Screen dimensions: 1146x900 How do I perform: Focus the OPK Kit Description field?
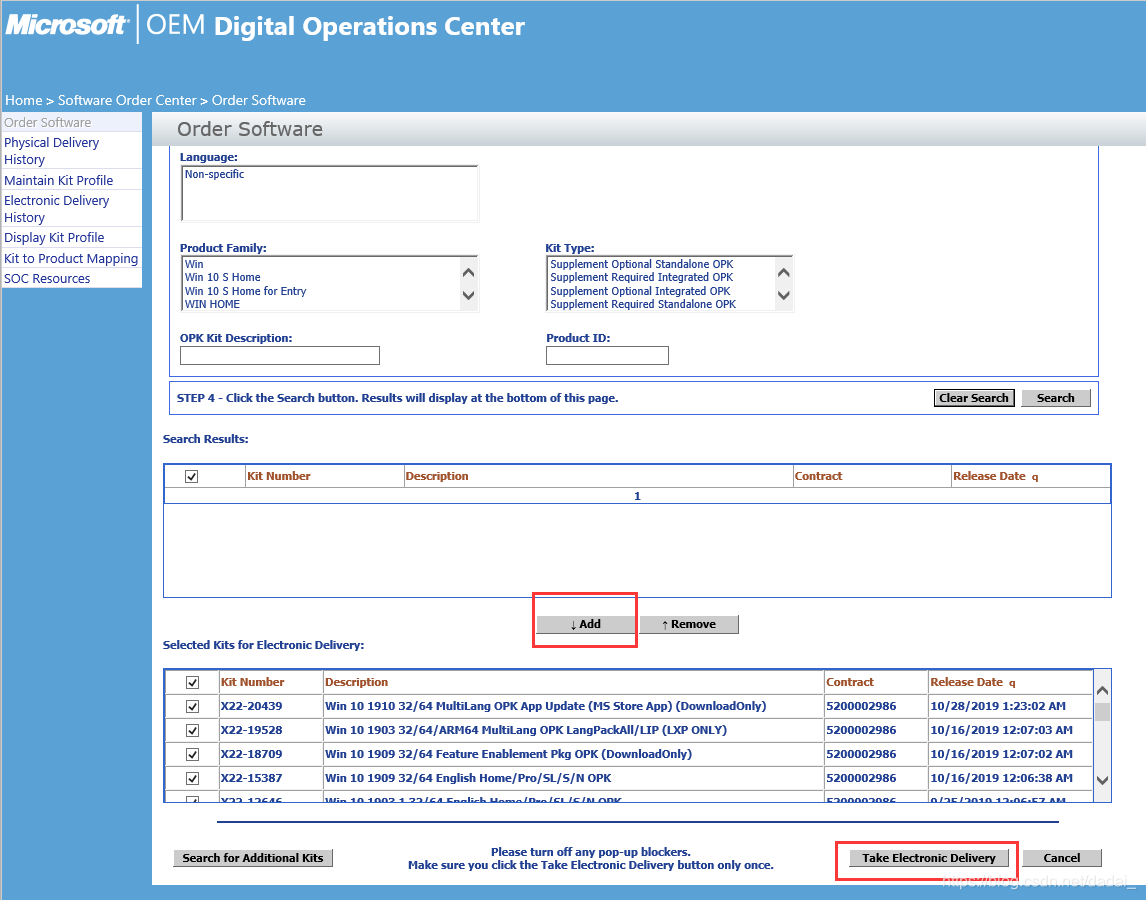(280, 355)
